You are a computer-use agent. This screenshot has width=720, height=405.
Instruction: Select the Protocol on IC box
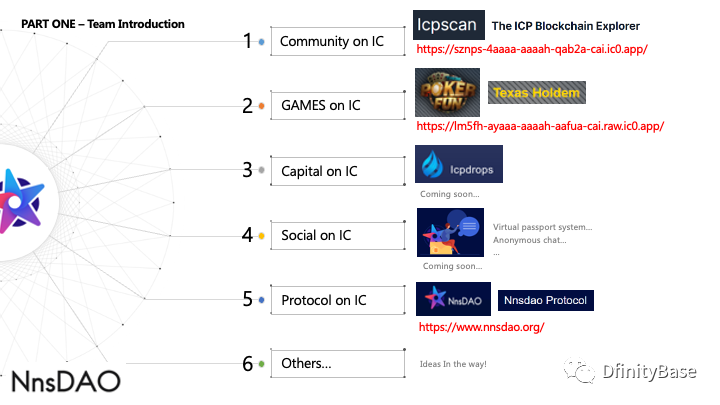(x=338, y=300)
